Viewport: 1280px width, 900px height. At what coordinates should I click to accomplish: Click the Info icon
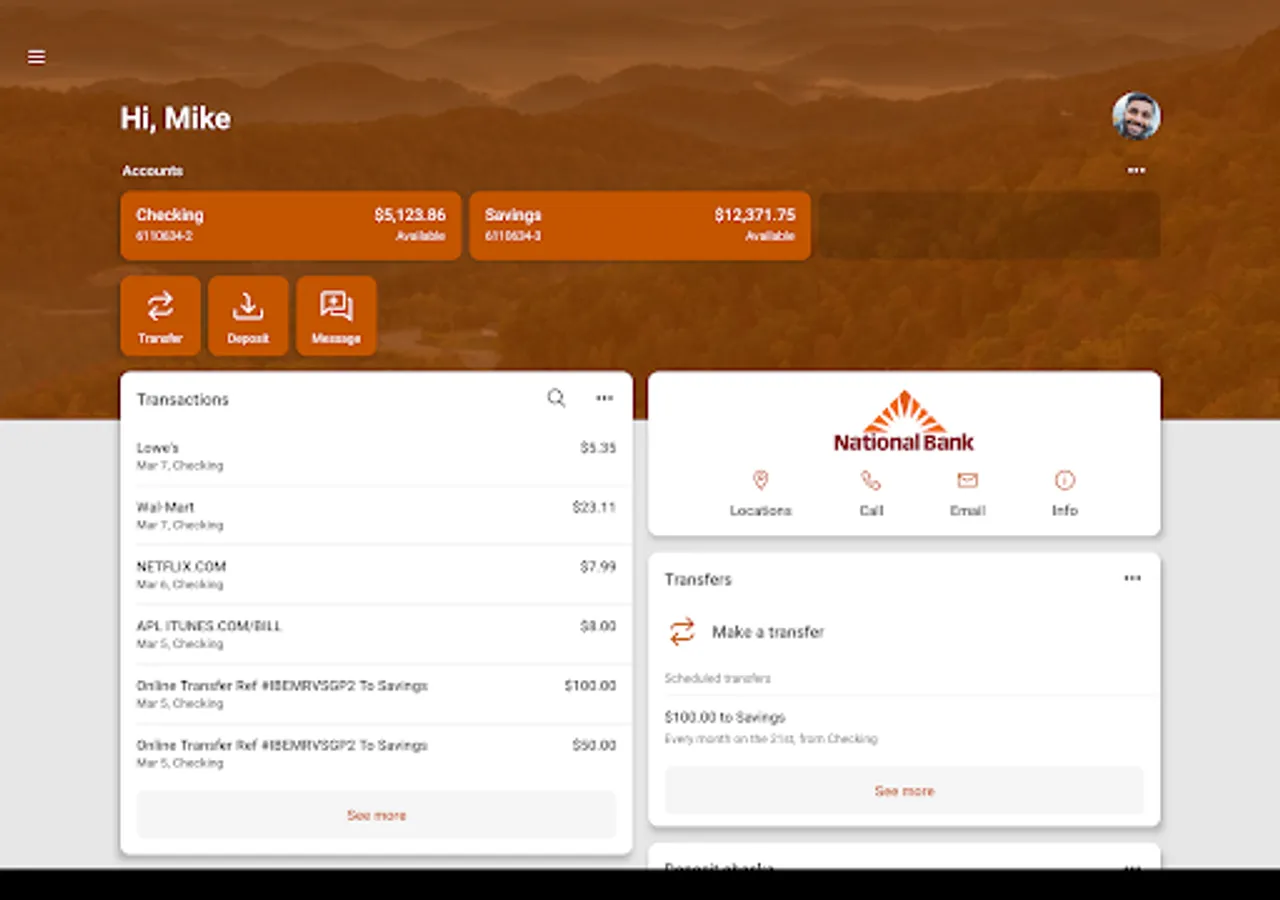(x=1064, y=481)
